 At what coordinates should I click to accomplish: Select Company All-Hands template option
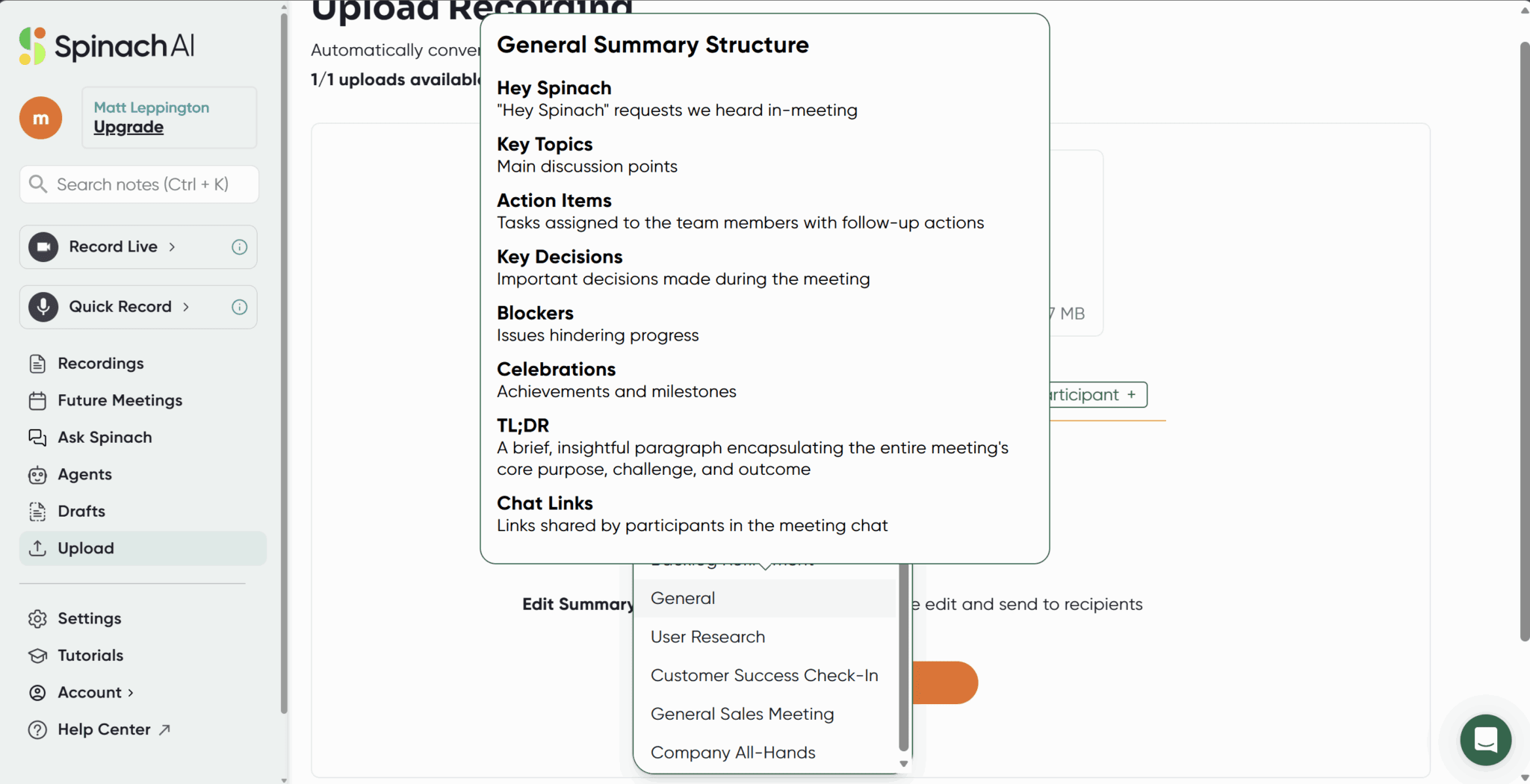point(732,753)
